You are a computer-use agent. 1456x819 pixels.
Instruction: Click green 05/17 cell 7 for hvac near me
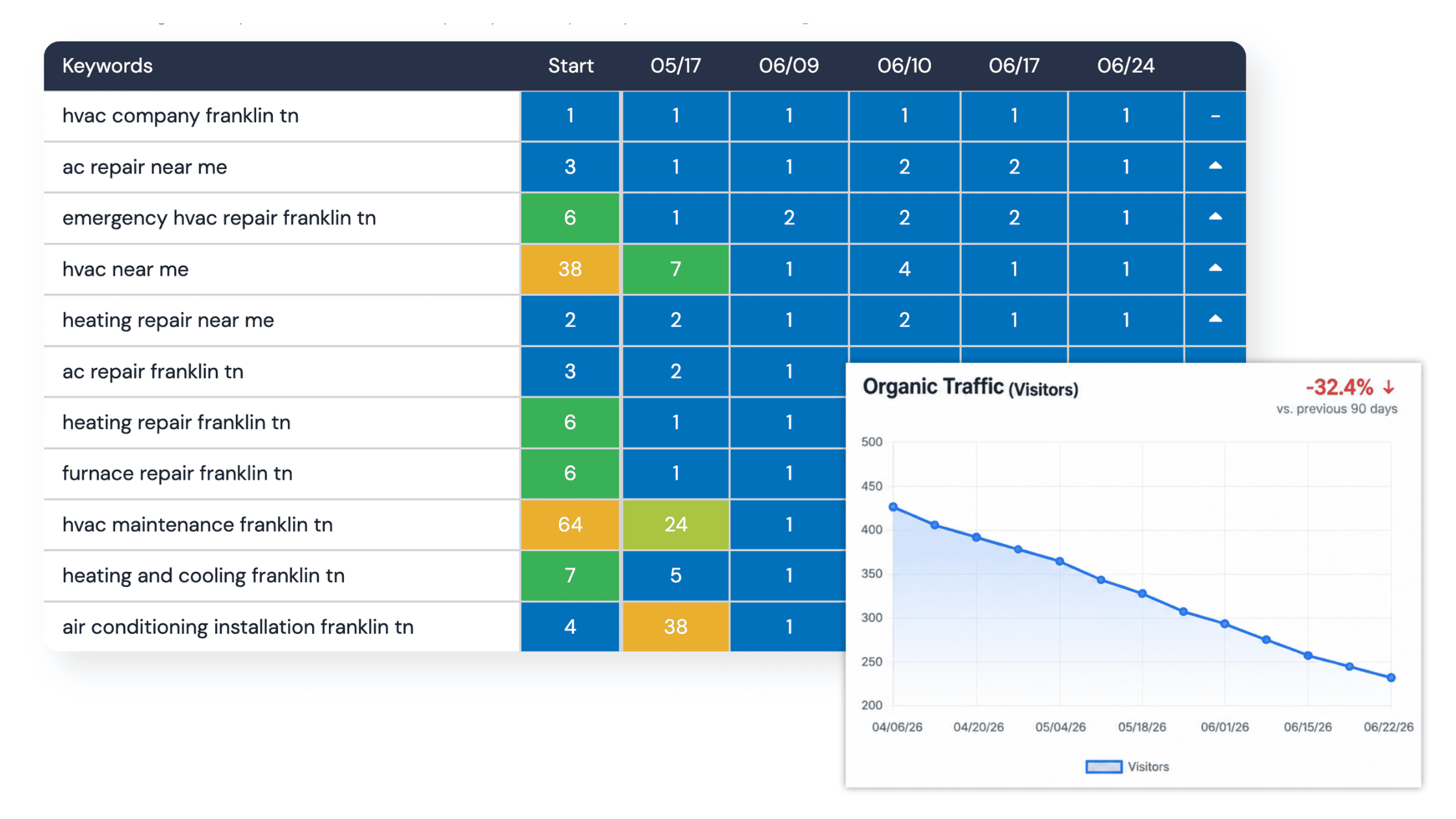click(x=676, y=269)
